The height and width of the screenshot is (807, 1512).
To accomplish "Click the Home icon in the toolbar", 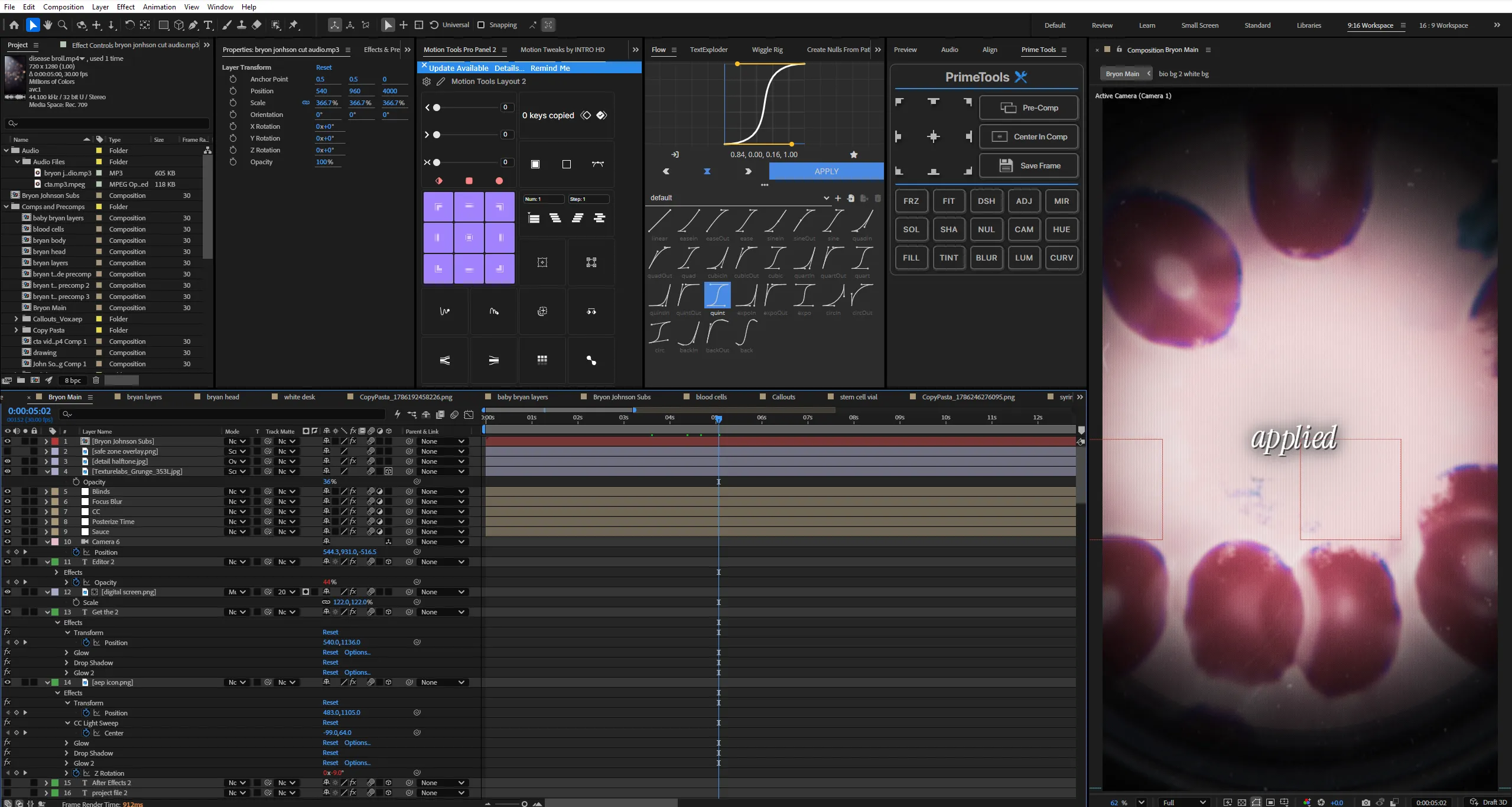I will point(14,25).
